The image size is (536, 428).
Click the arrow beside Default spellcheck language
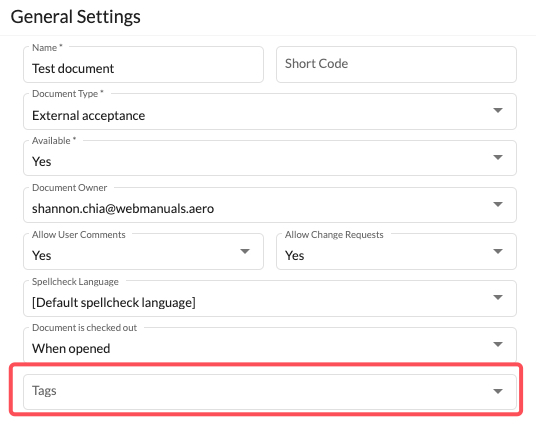(498, 297)
